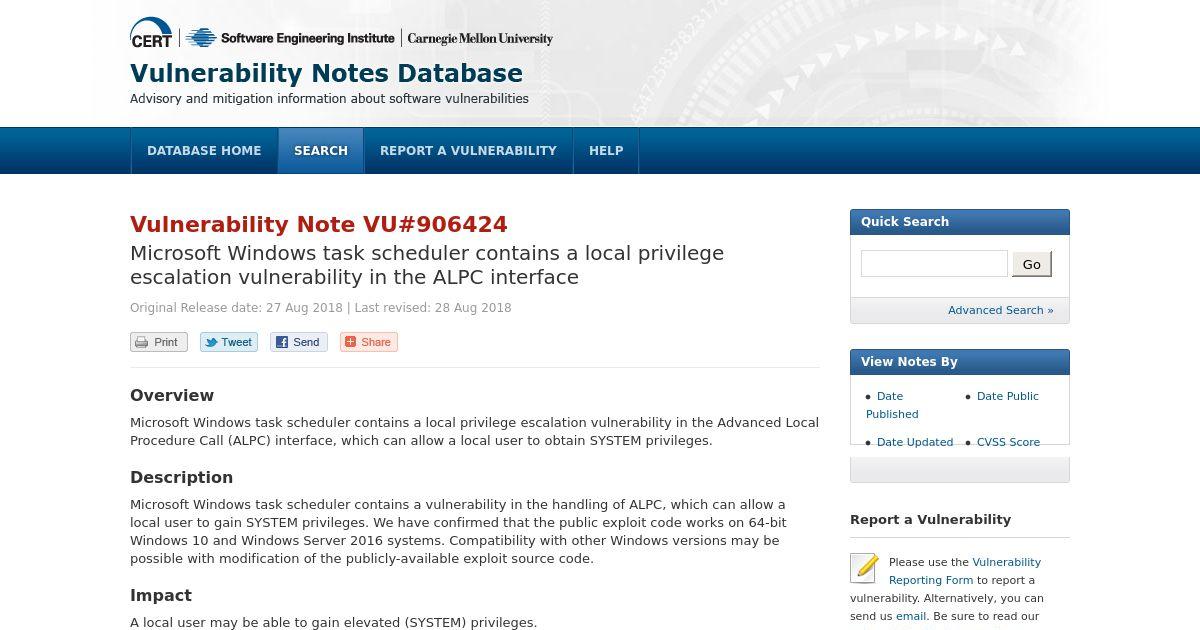
Task: Click the View Notes By panel header
Action: click(x=960, y=362)
